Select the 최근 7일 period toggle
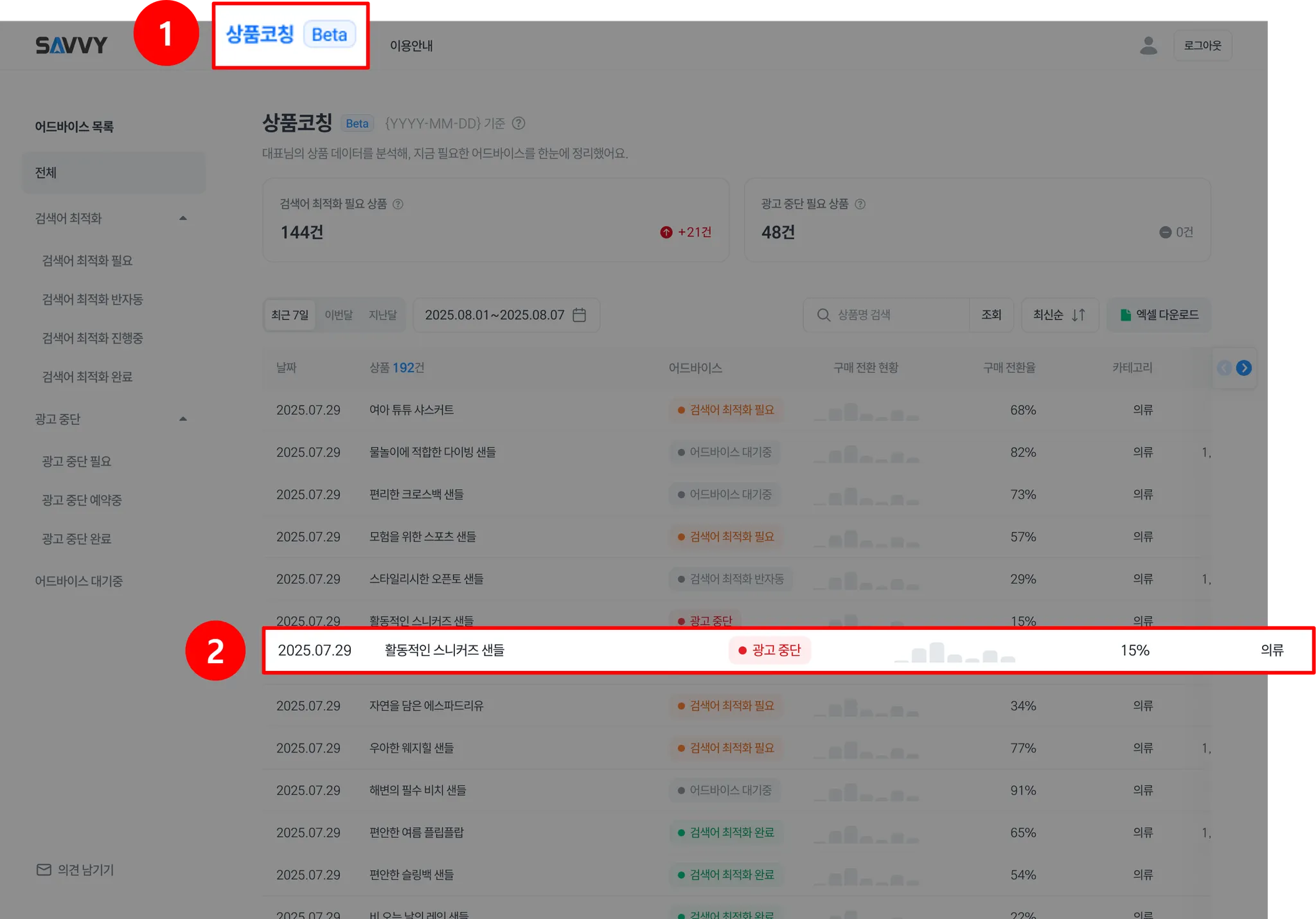 [x=290, y=315]
